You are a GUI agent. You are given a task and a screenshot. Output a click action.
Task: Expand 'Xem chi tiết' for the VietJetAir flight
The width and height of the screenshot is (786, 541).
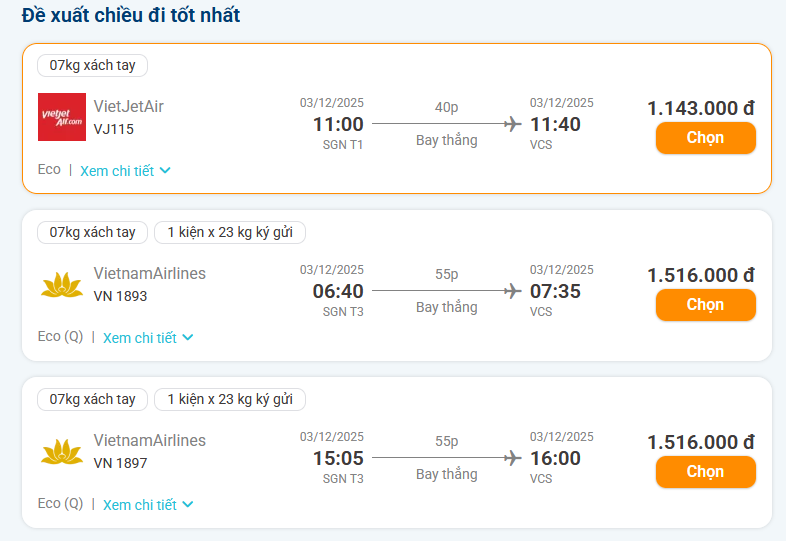coord(126,171)
